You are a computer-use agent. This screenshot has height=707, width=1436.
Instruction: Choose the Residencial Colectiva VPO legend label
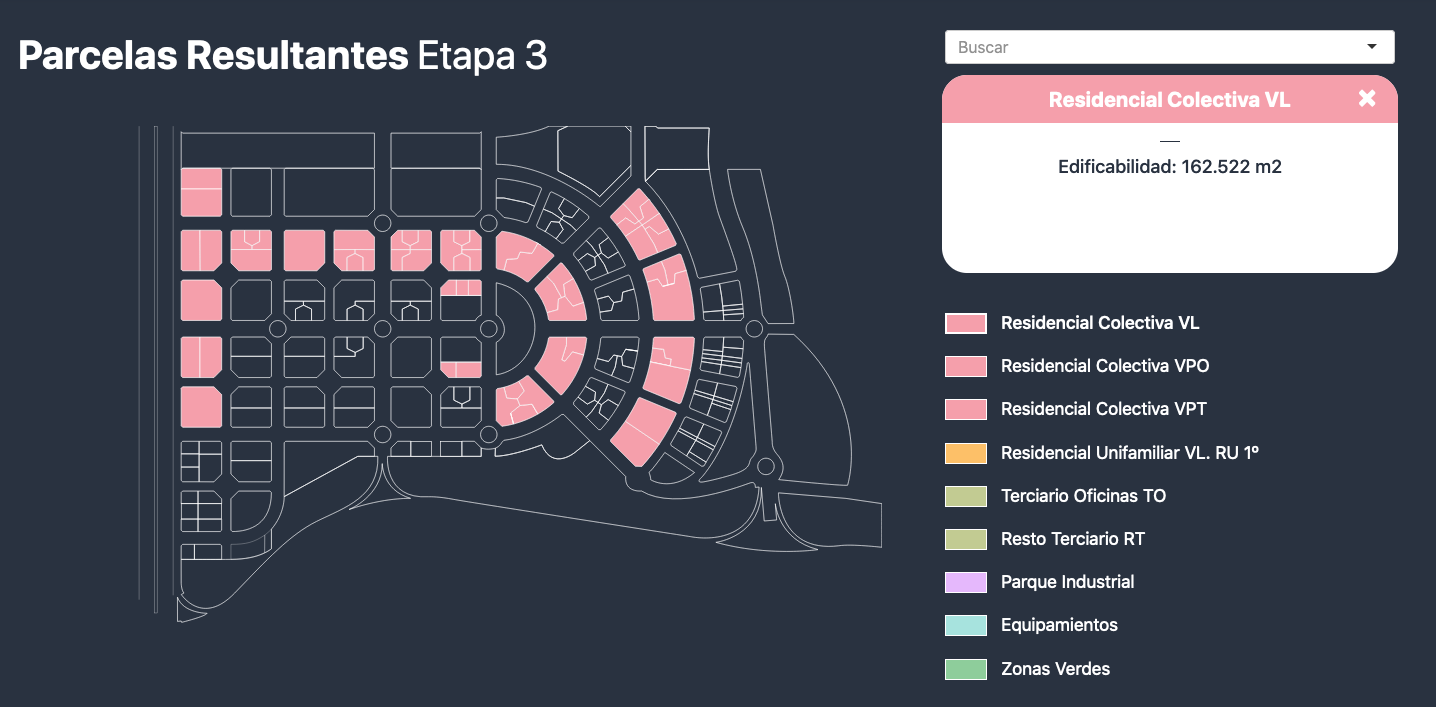[1105, 366]
